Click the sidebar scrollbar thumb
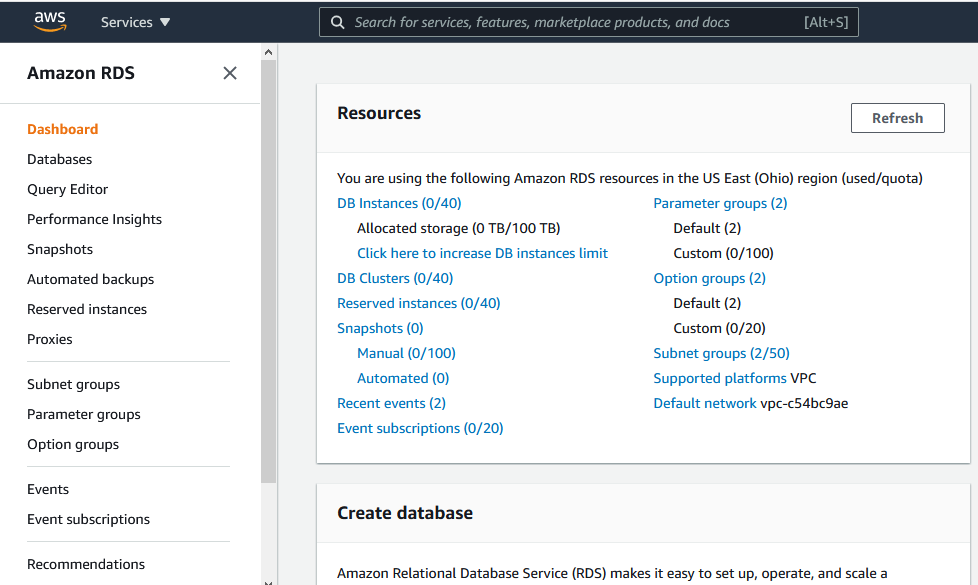 [269, 271]
